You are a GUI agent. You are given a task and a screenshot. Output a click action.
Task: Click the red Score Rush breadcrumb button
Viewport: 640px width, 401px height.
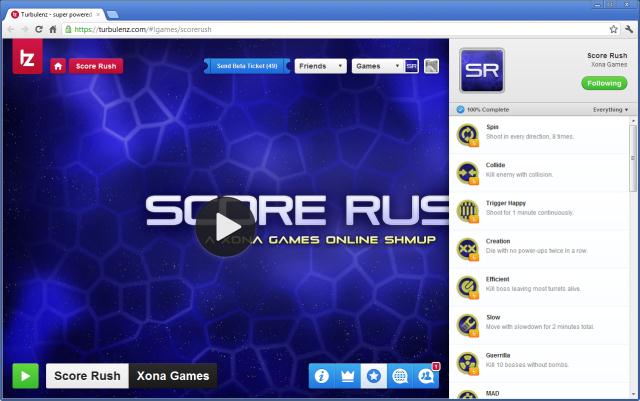click(x=96, y=66)
